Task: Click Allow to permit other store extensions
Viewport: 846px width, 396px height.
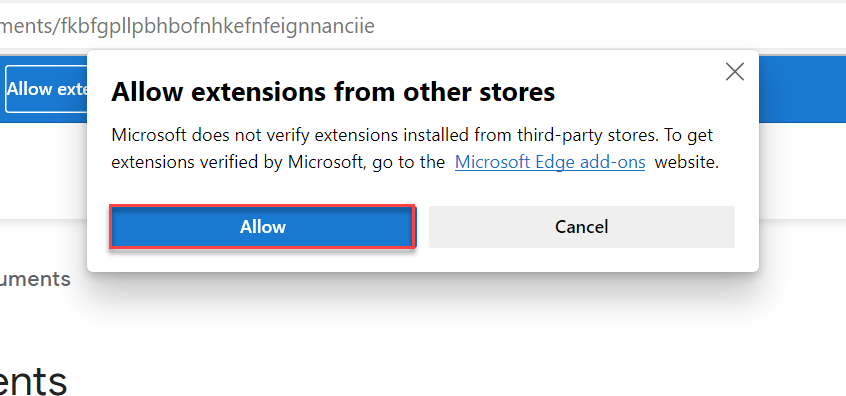Action: (x=263, y=227)
